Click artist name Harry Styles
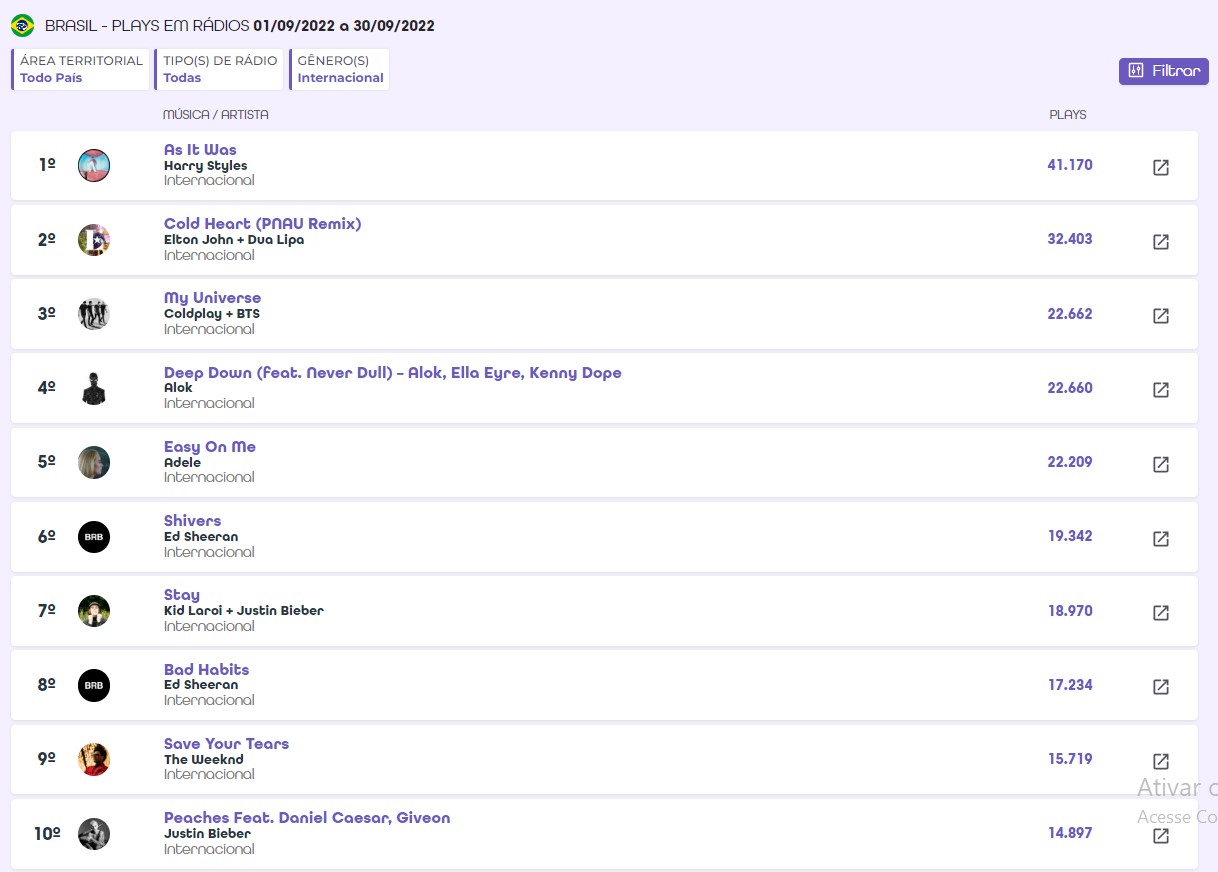Screen dimensions: 1218x872 coord(205,166)
